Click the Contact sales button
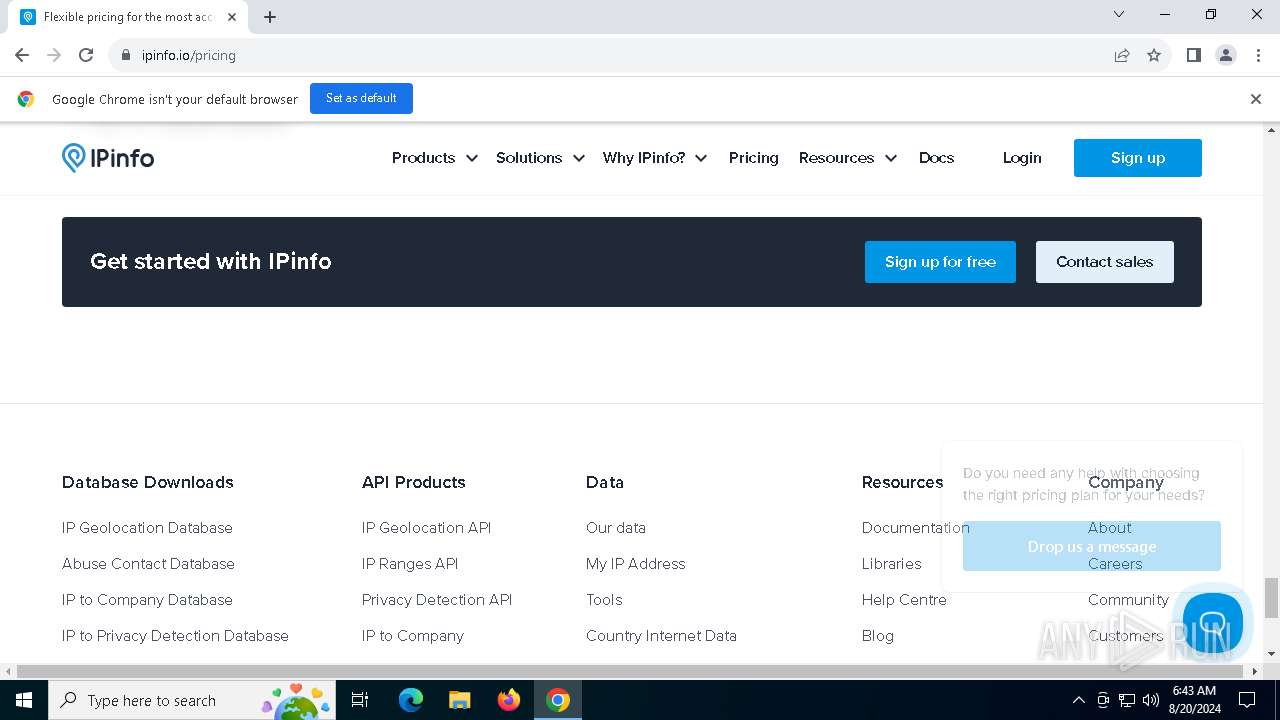Viewport: 1280px width, 720px height. tap(1104, 262)
